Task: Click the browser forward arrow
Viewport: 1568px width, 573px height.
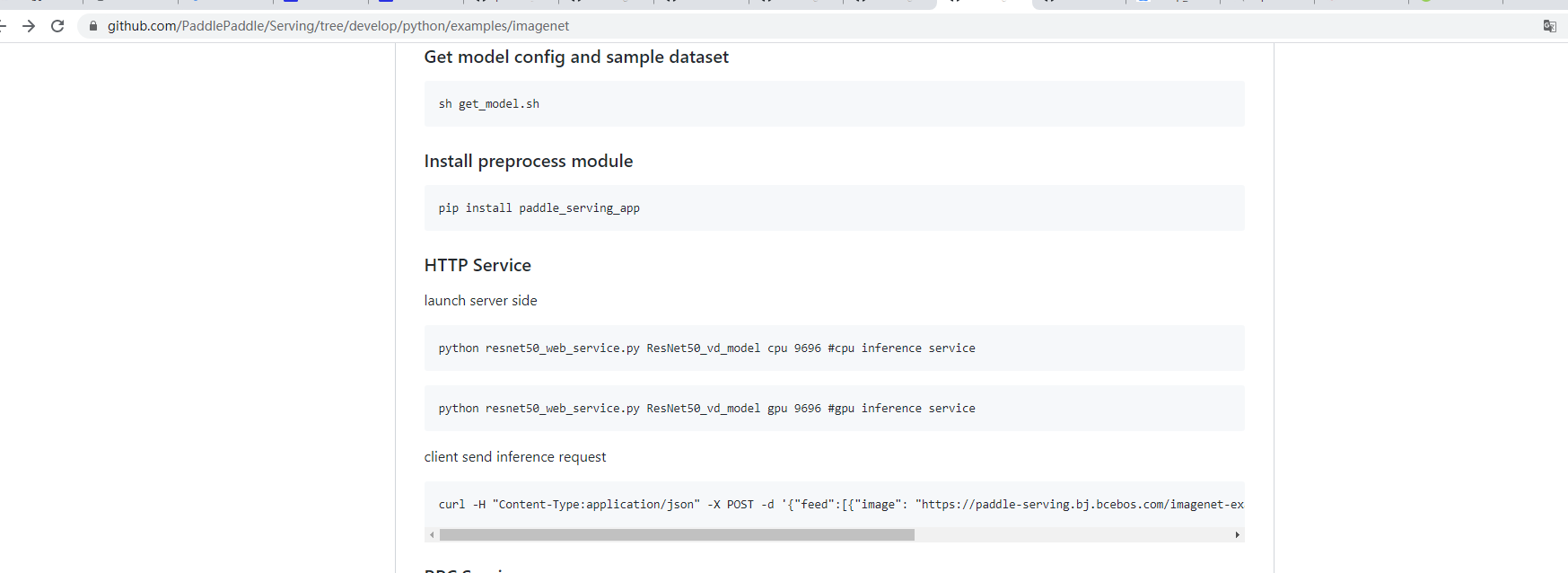Action: pos(29,26)
